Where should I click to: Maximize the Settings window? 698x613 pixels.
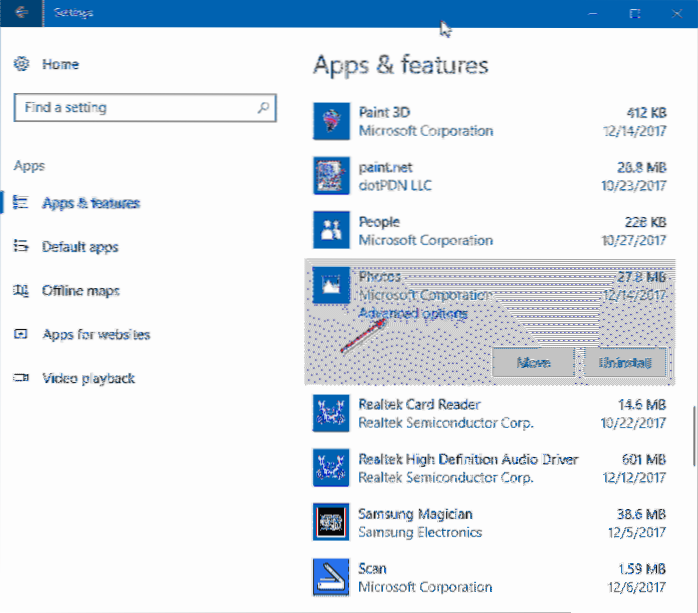635,13
